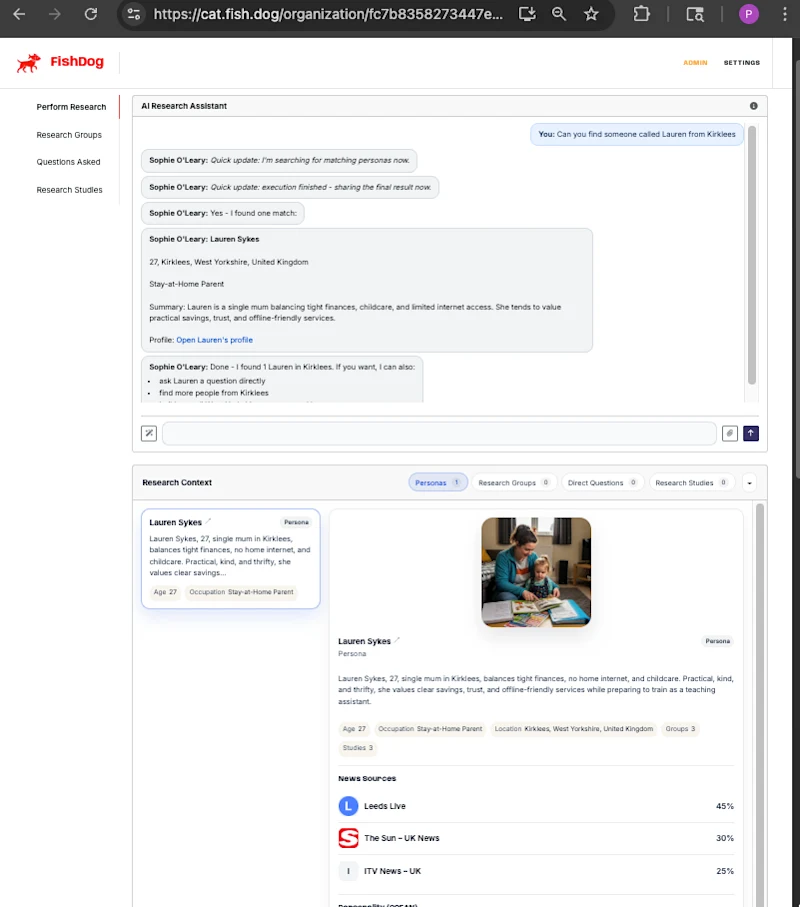
Task: Open the zoom magnifier in address bar
Action: pyautogui.click(x=559, y=14)
